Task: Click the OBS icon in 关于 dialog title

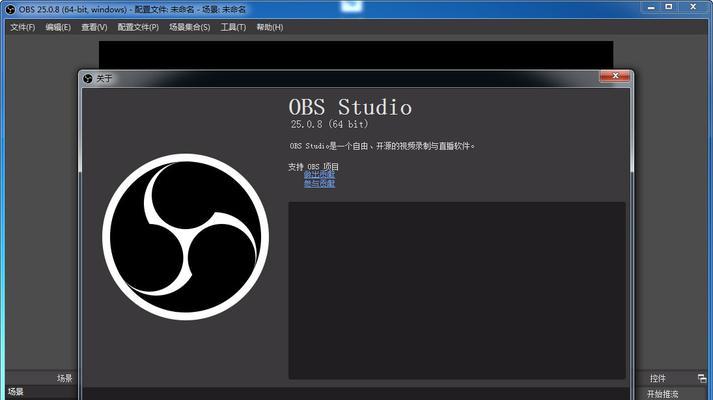Action: (88, 78)
